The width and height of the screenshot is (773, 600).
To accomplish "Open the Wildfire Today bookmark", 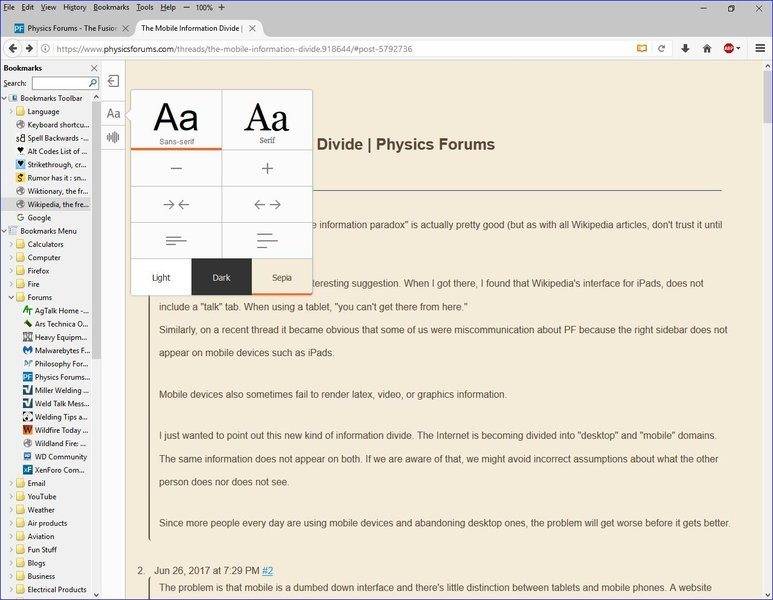I will (56, 430).
